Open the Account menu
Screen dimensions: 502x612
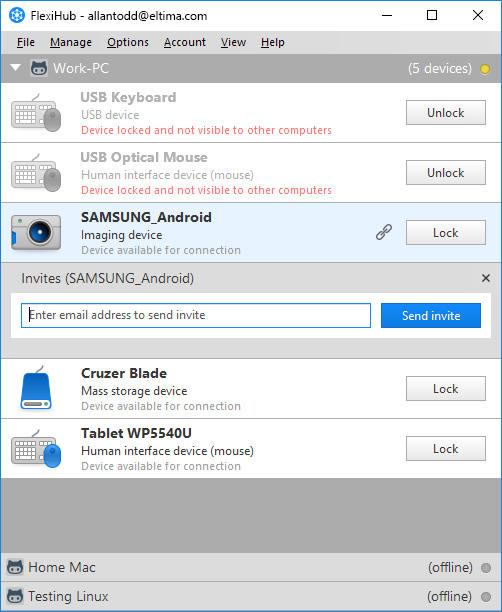(x=185, y=42)
